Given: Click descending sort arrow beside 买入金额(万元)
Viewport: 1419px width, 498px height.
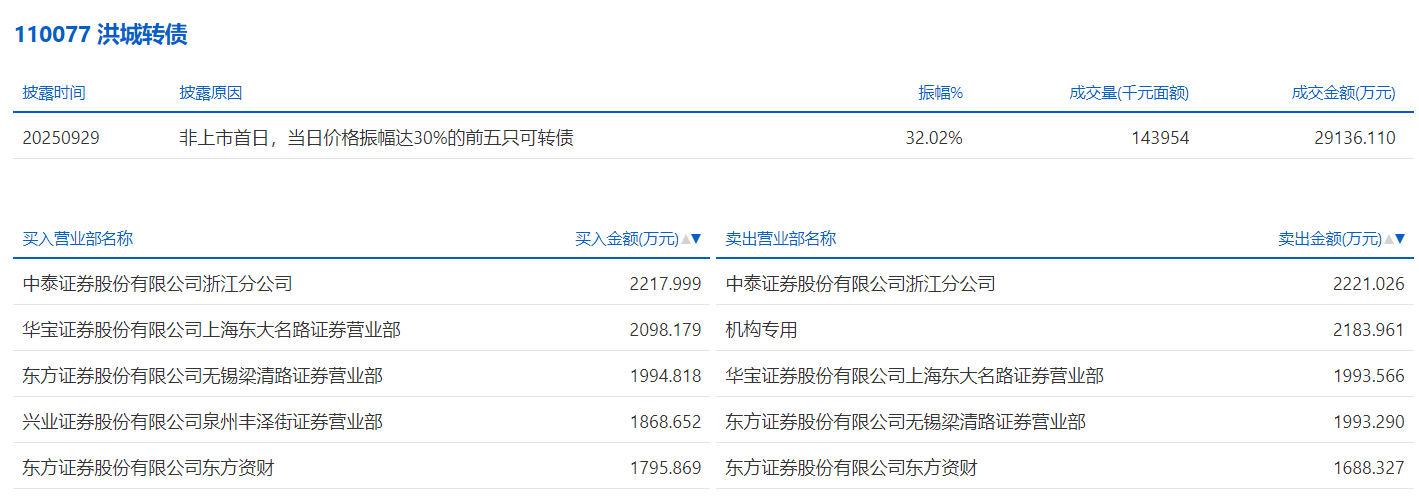Looking at the screenshot, I should pyautogui.click(x=697, y=239).
